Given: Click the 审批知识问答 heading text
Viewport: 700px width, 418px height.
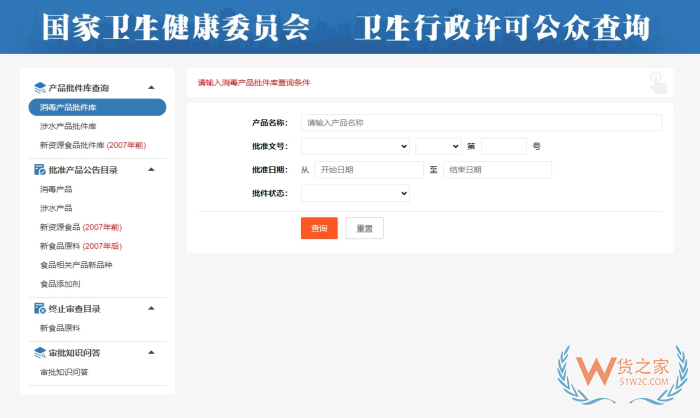Looking at the screenshot, I should pos(75,353).
